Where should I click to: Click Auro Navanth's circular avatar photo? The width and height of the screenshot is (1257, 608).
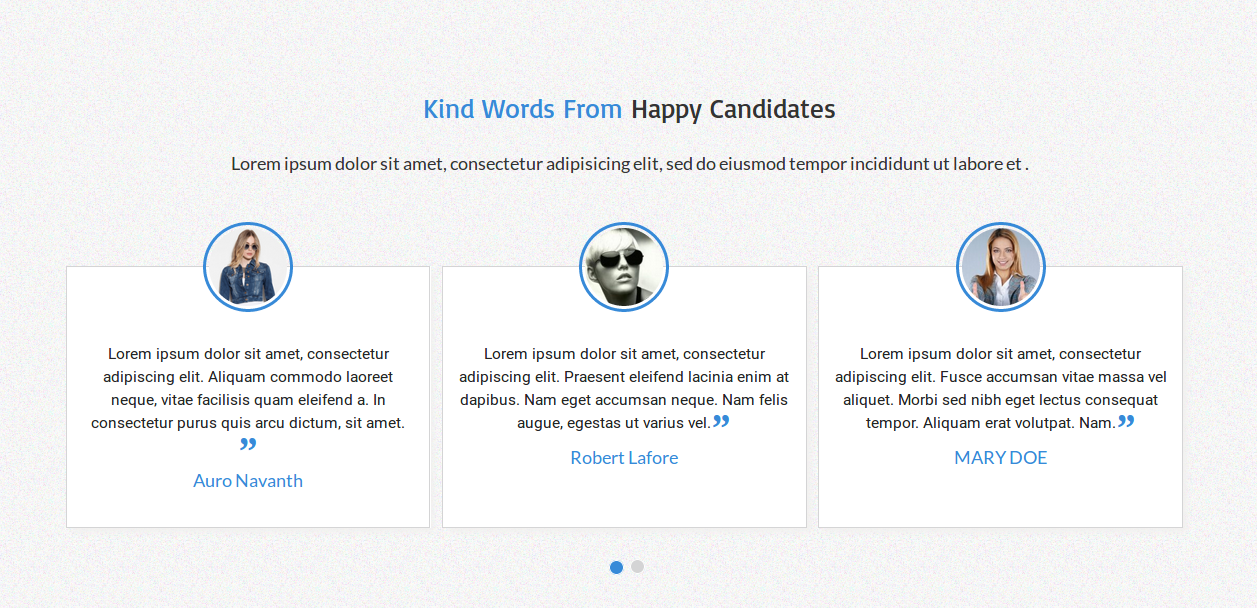[248, 267]
